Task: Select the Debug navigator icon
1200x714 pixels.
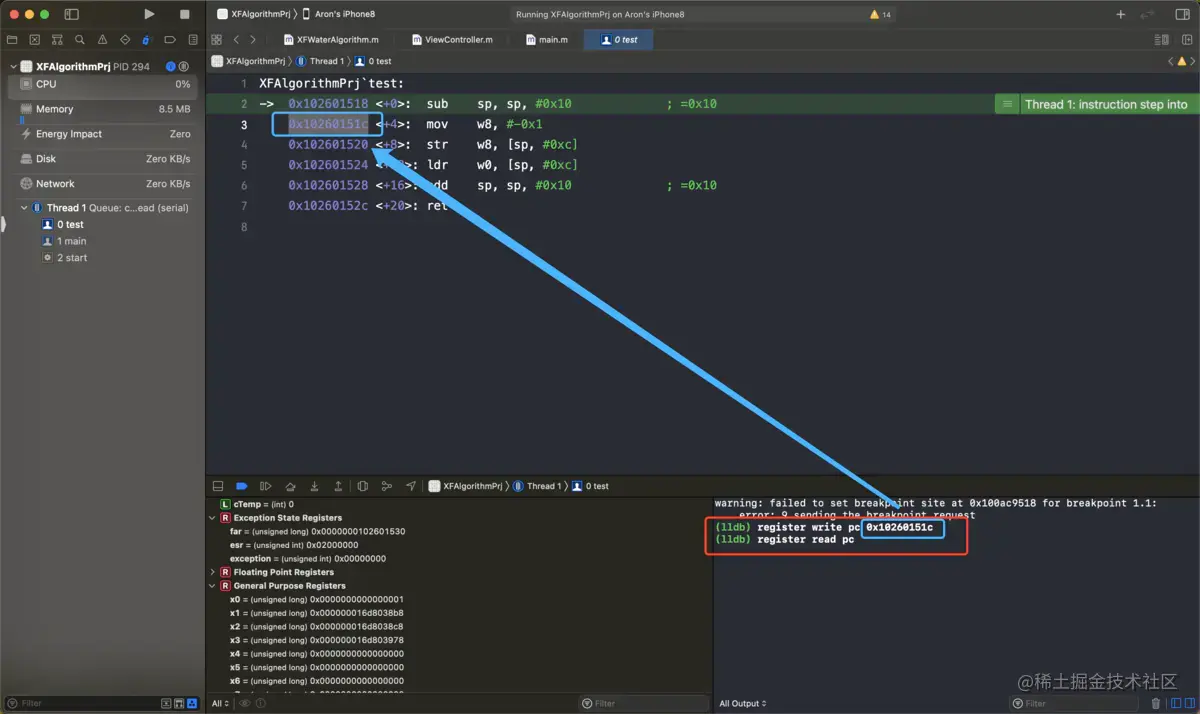Action: tap(146, 40)
